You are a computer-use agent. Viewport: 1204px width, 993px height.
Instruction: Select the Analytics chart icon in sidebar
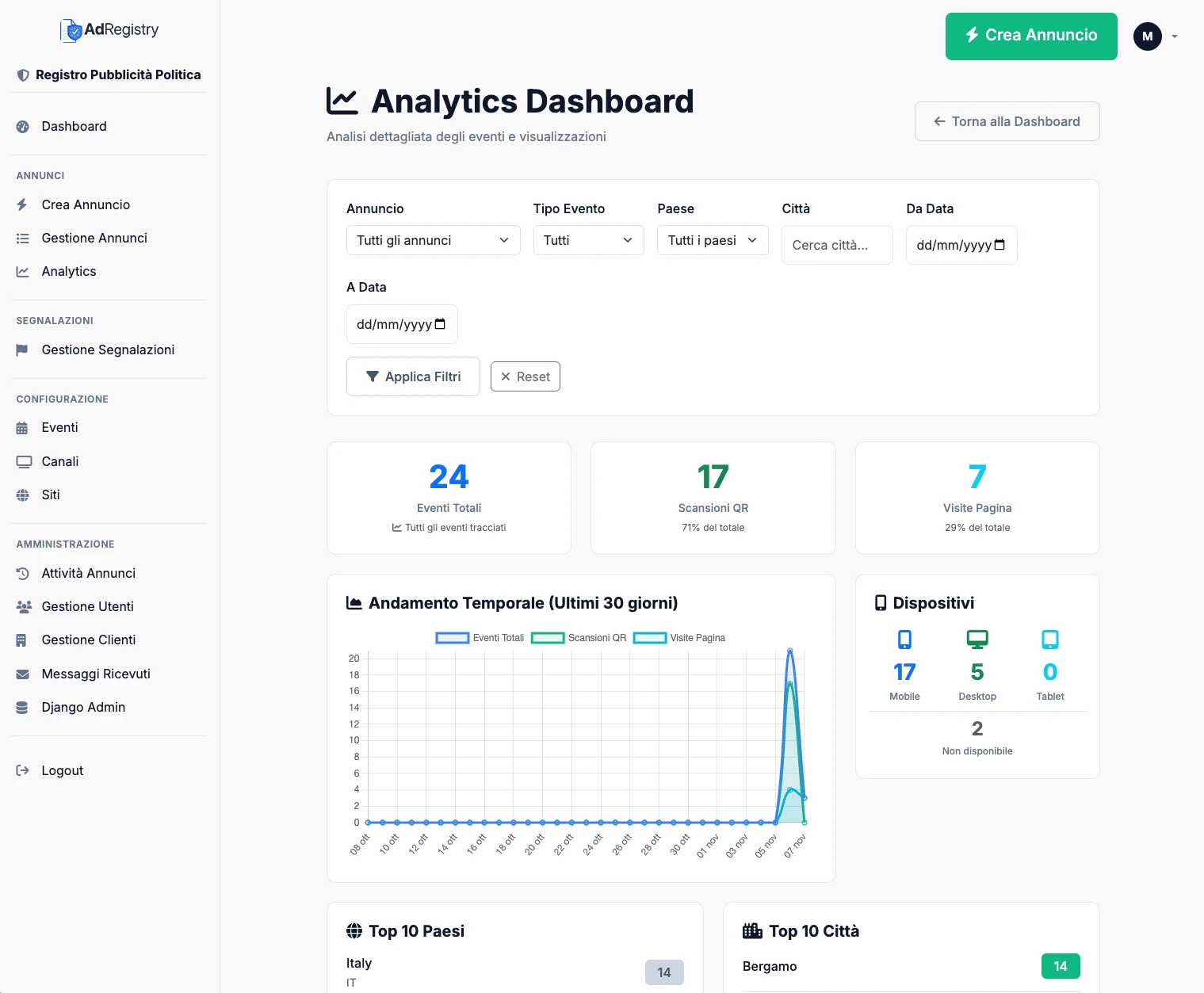coord(23,271)
